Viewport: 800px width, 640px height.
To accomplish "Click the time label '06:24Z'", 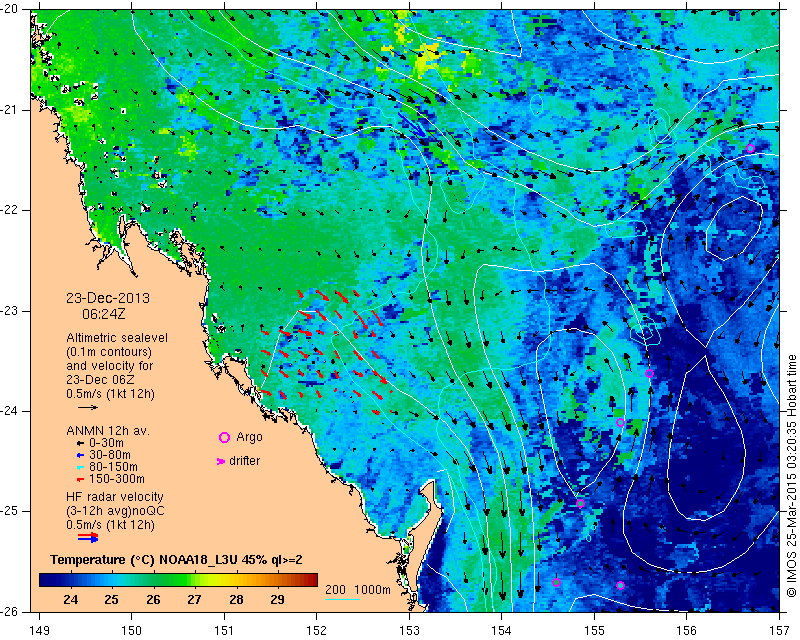I will (x=104, y=314).
